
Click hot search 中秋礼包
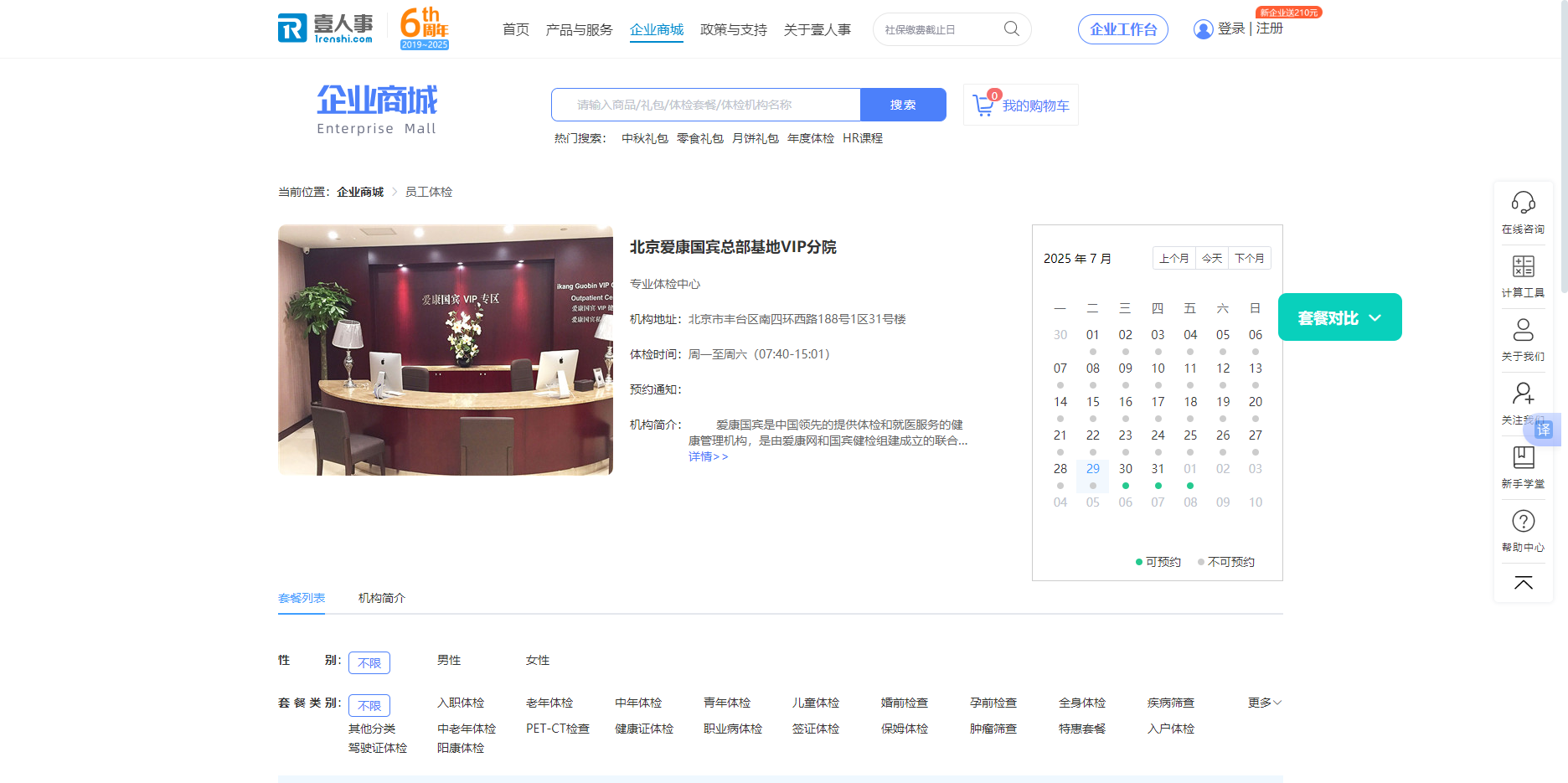click(x=645, y=138)
